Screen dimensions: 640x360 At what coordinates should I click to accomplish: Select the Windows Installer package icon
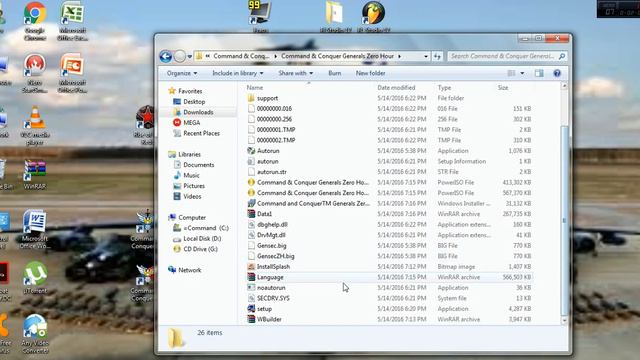[x=251, y=203]
